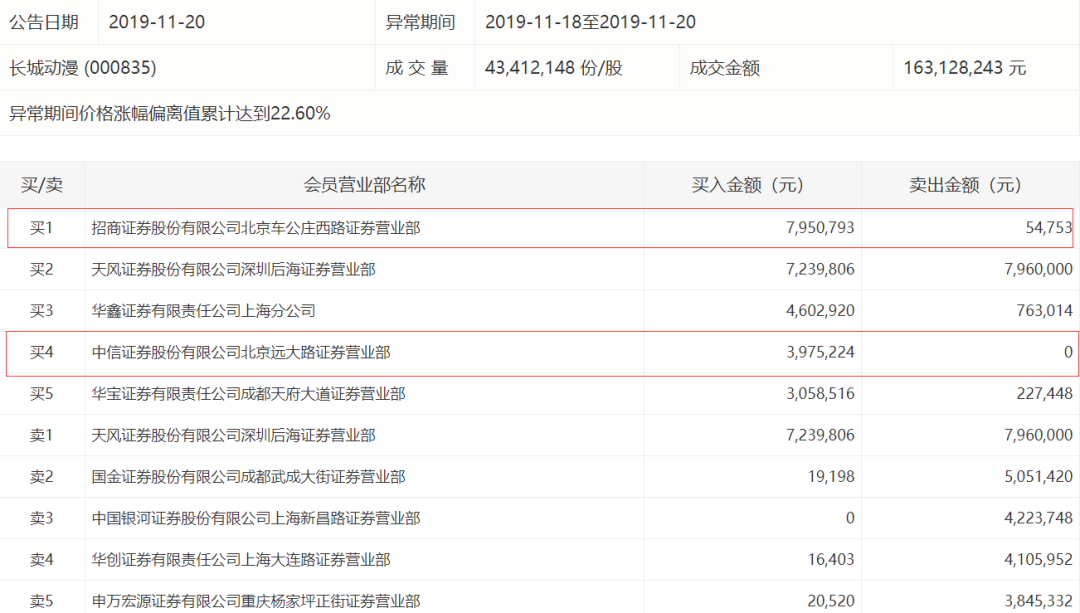Click the "买/卖" column header
Image resolution: width=1080 pixels, height=613 pixels.
42,185
